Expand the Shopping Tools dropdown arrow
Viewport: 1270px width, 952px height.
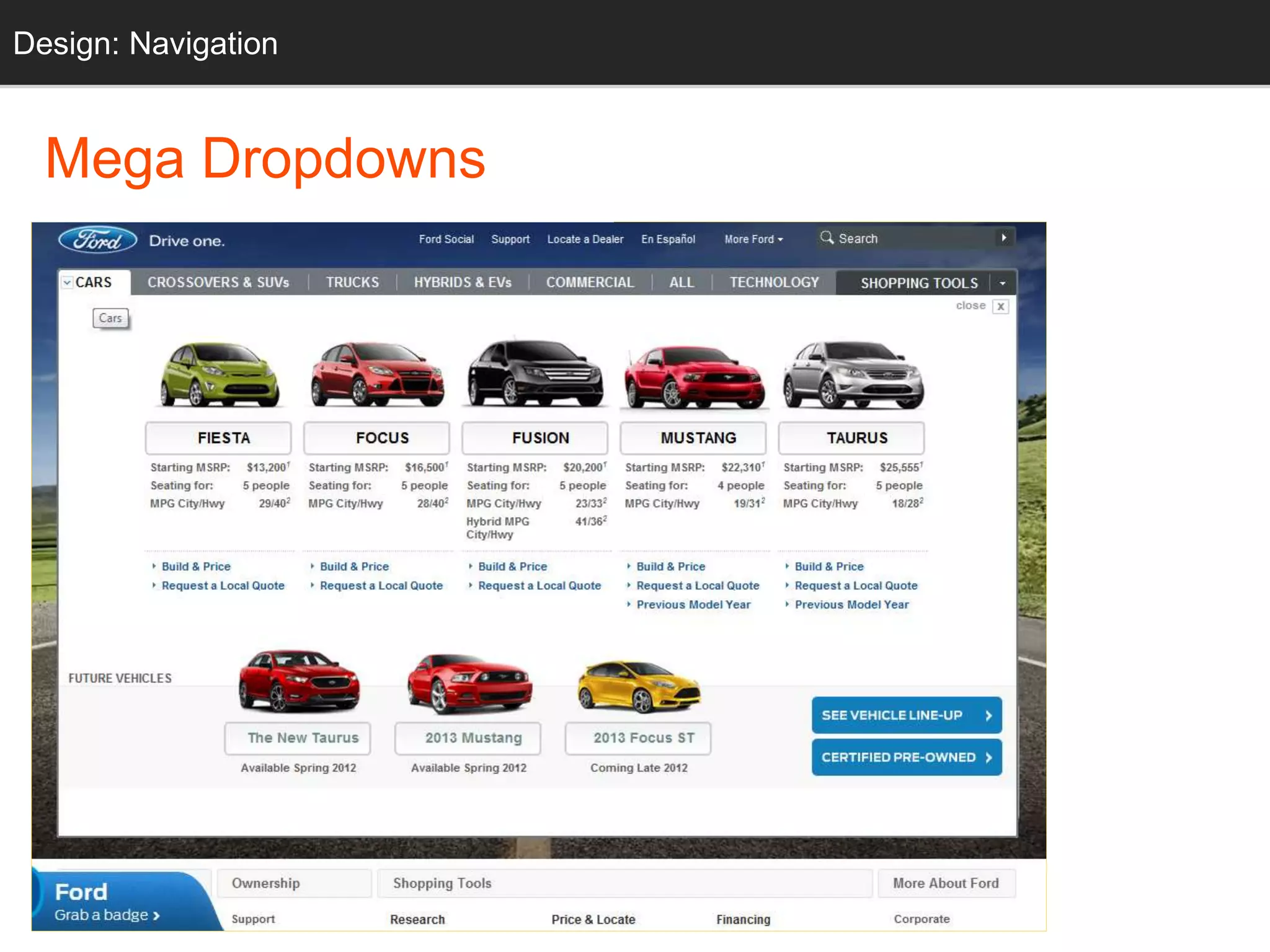[1003, 283]
